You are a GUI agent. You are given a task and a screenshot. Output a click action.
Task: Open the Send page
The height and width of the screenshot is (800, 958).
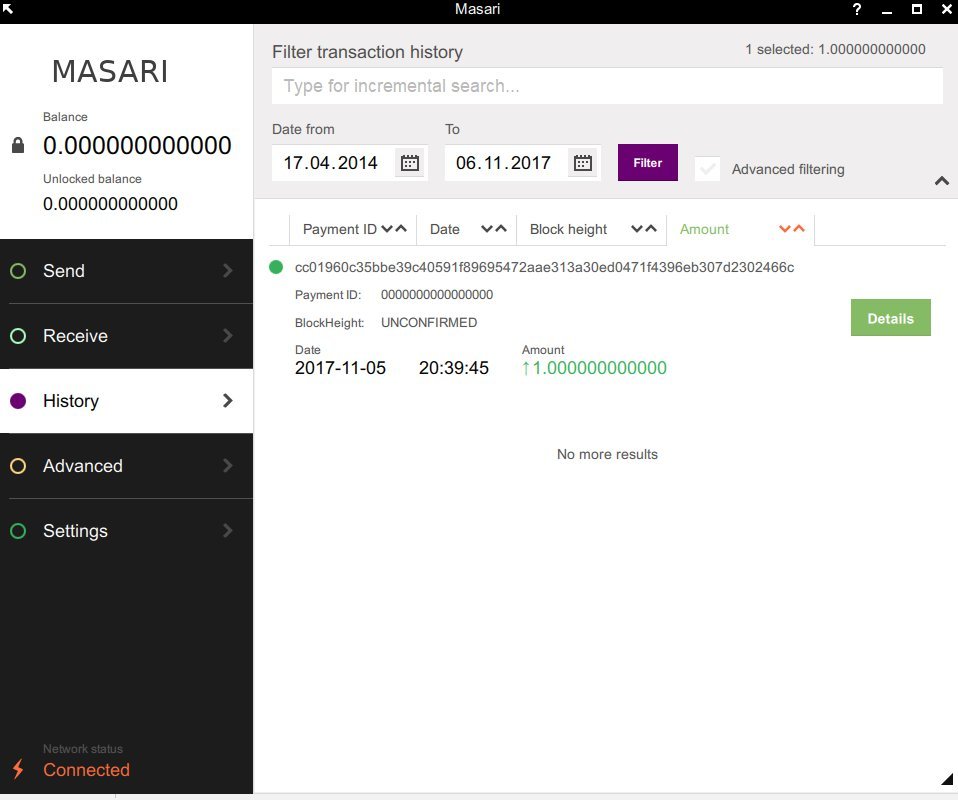coord(126,271)
